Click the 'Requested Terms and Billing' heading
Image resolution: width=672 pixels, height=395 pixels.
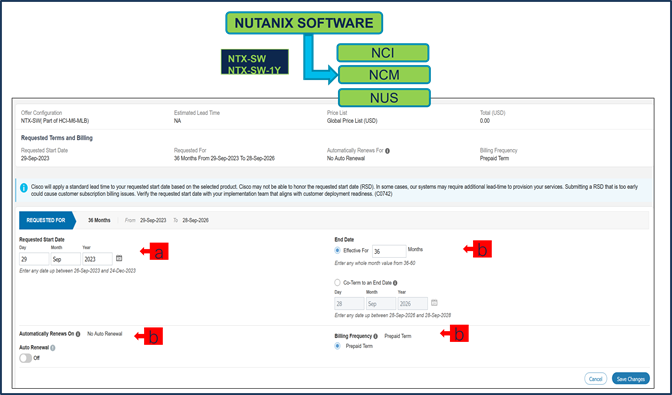click(x=57, y=138)
